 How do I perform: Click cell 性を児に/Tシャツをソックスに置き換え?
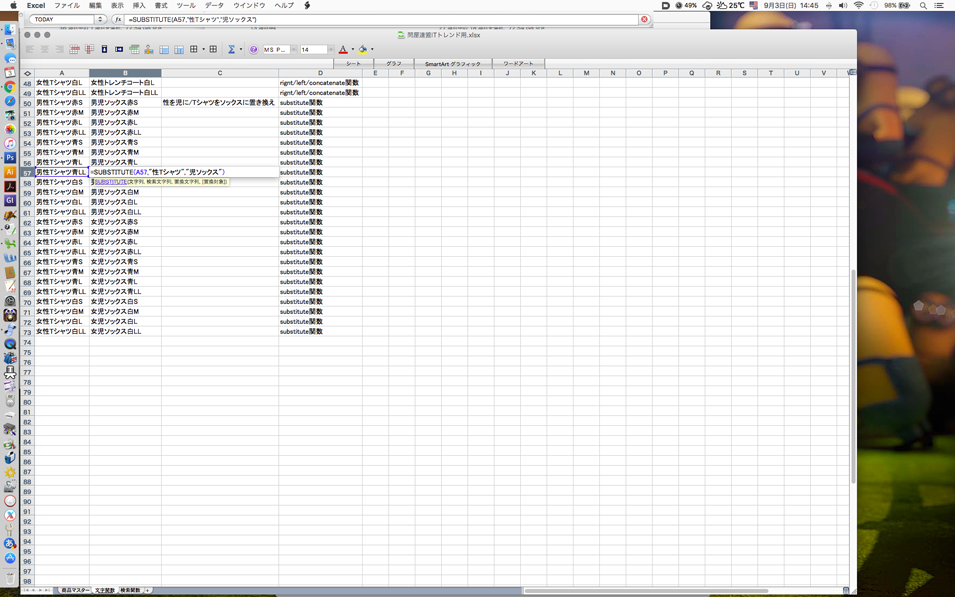click(219, 102)
